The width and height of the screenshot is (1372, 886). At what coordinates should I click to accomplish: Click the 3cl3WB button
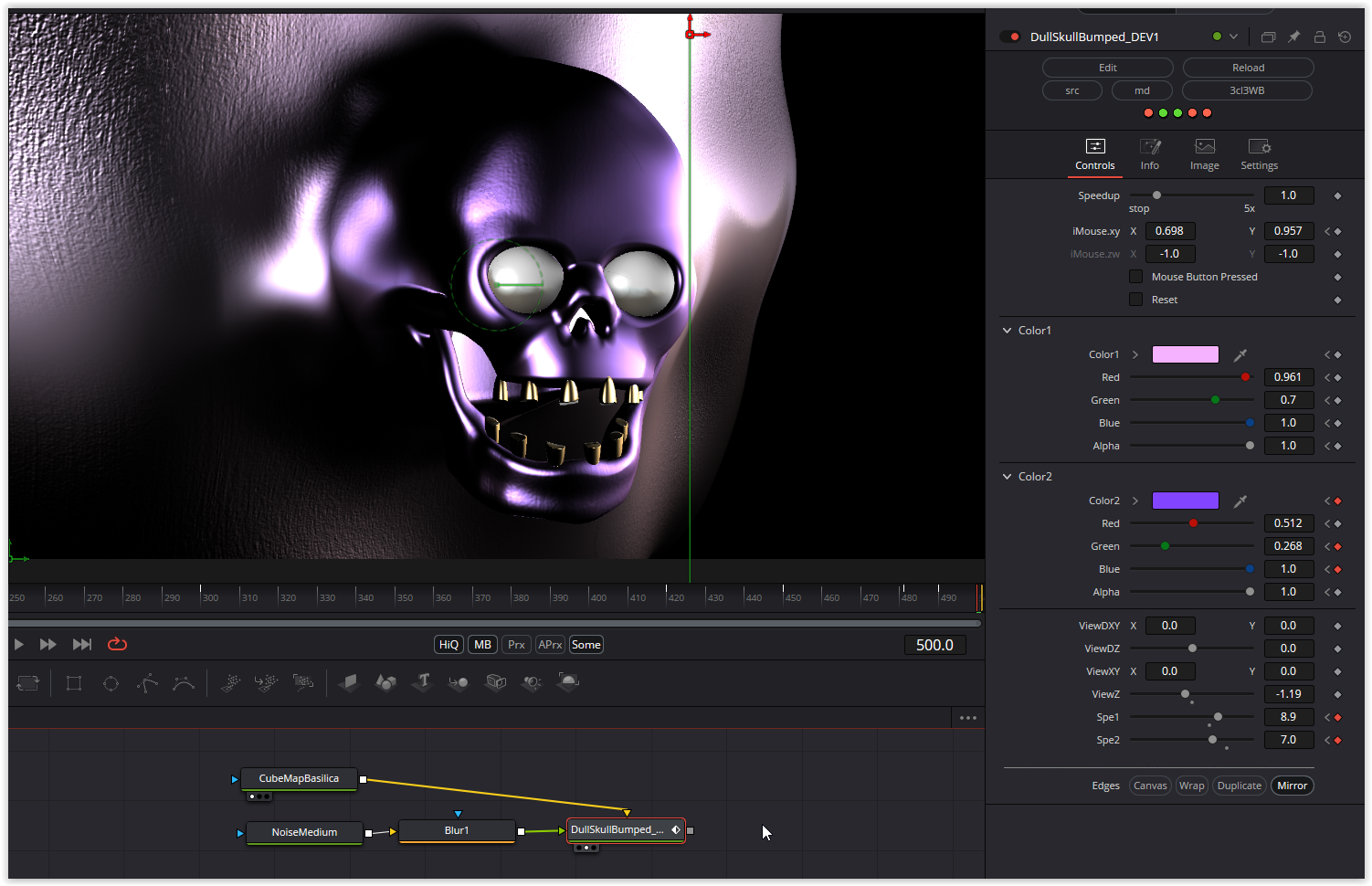pyautogui.click(x=1248, y=90)
